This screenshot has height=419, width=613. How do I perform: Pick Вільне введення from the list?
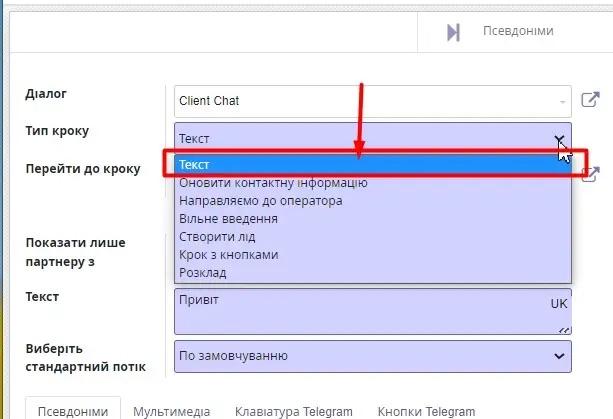(x=373, y=218)
